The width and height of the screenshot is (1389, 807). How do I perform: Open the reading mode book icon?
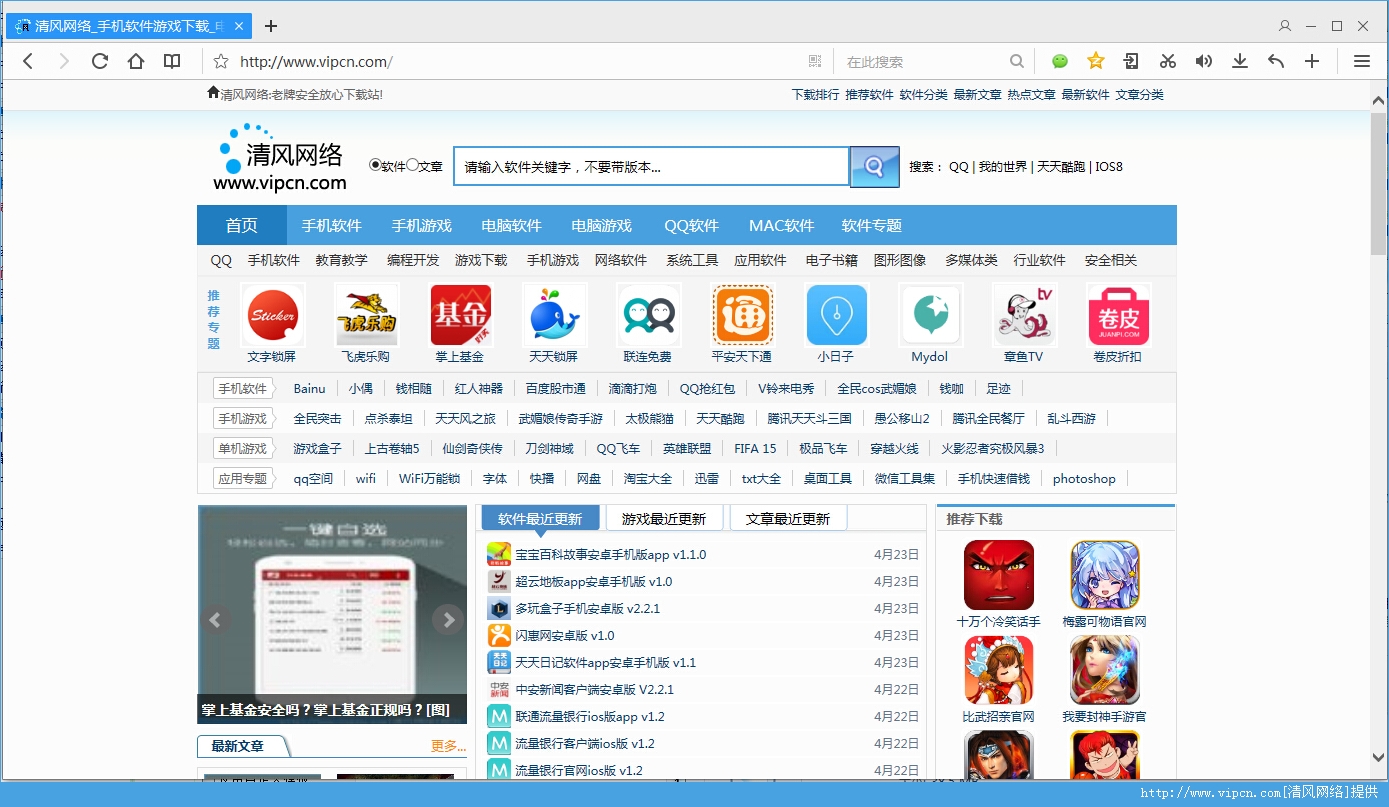[x=172, y=61]
